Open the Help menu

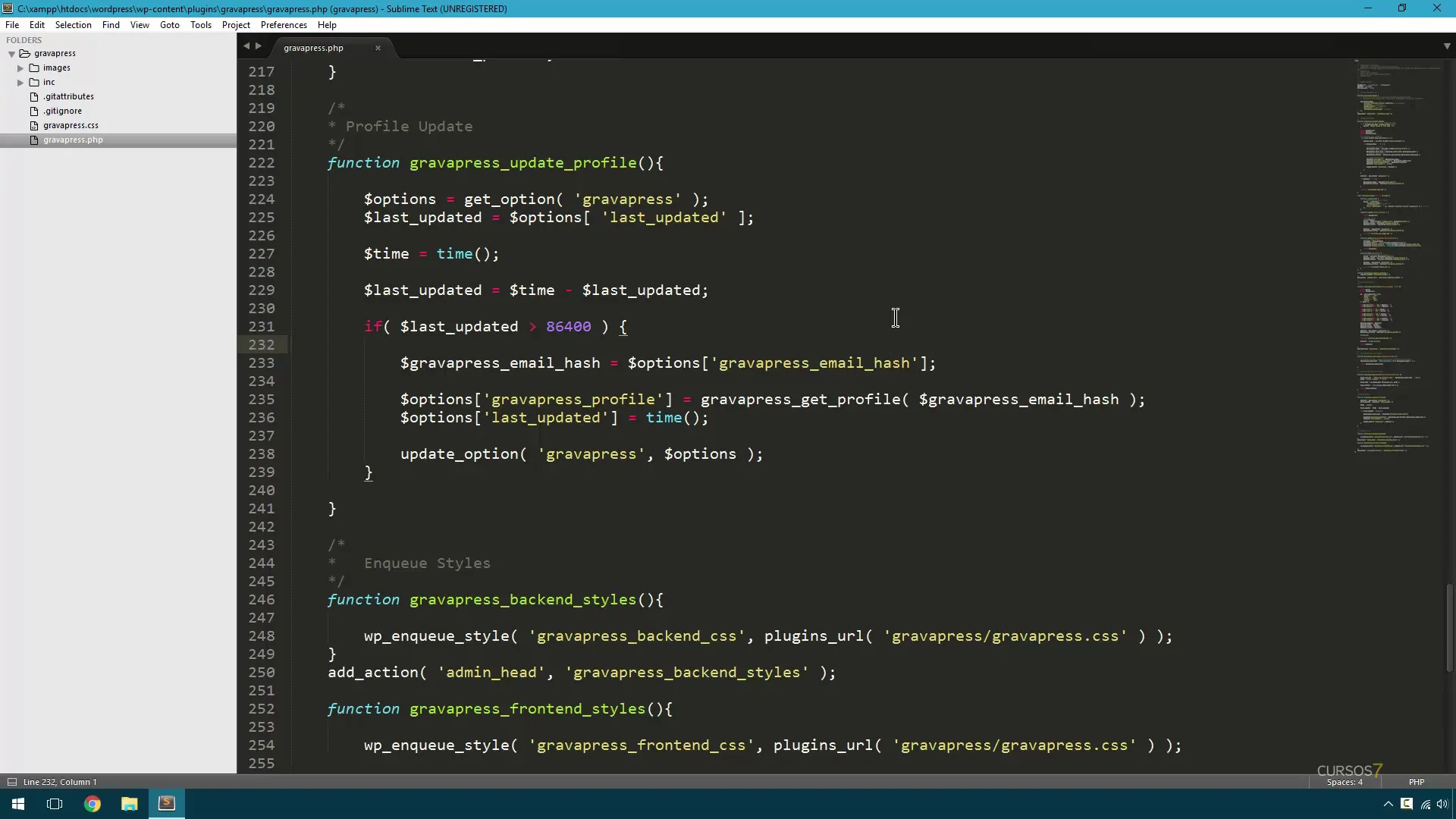click(327, 25)
